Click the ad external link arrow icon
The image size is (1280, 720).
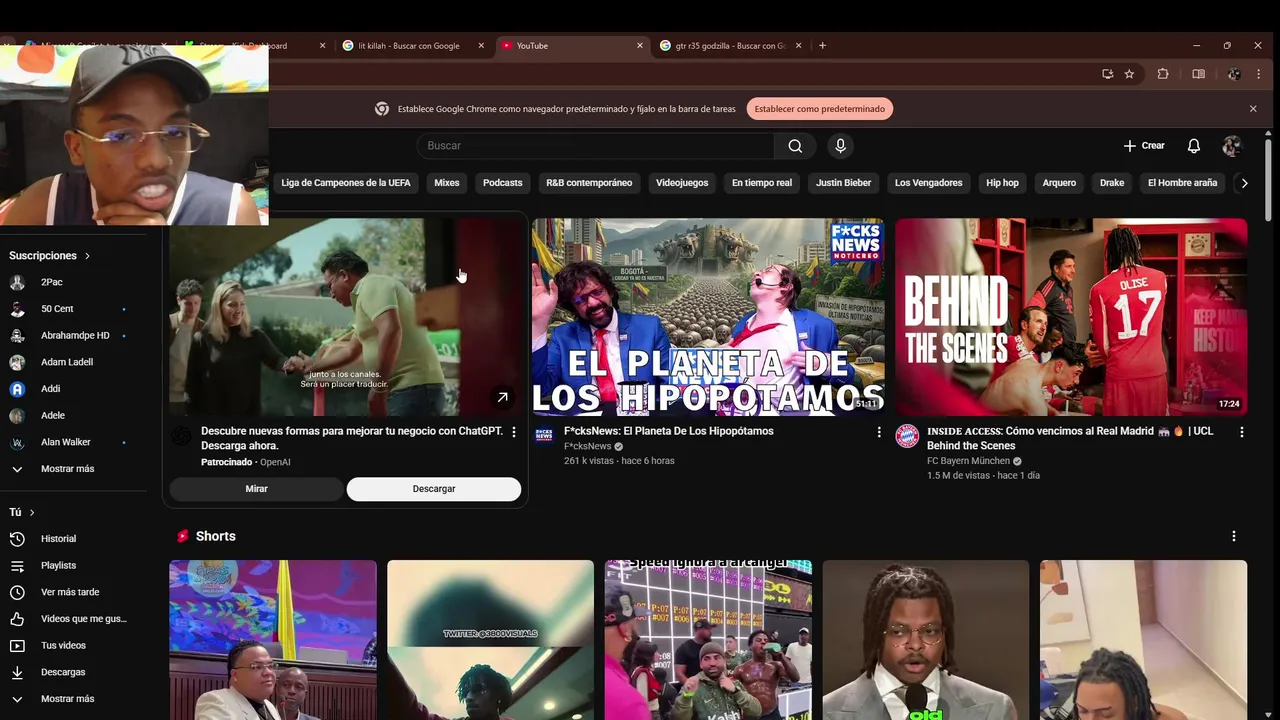502,398
